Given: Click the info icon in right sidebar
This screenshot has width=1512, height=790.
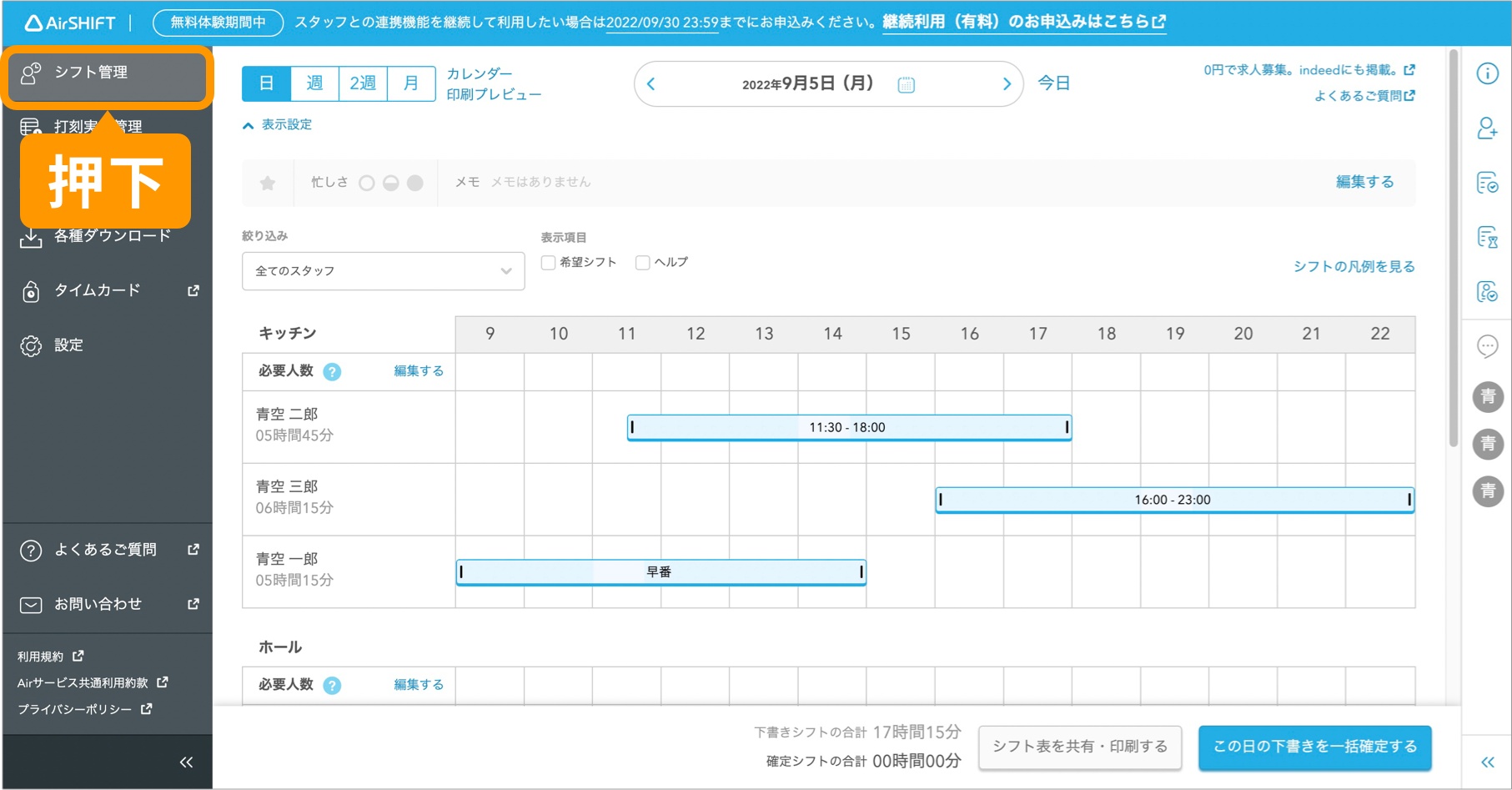Looking at the screenshot, I should (1487, 73).
